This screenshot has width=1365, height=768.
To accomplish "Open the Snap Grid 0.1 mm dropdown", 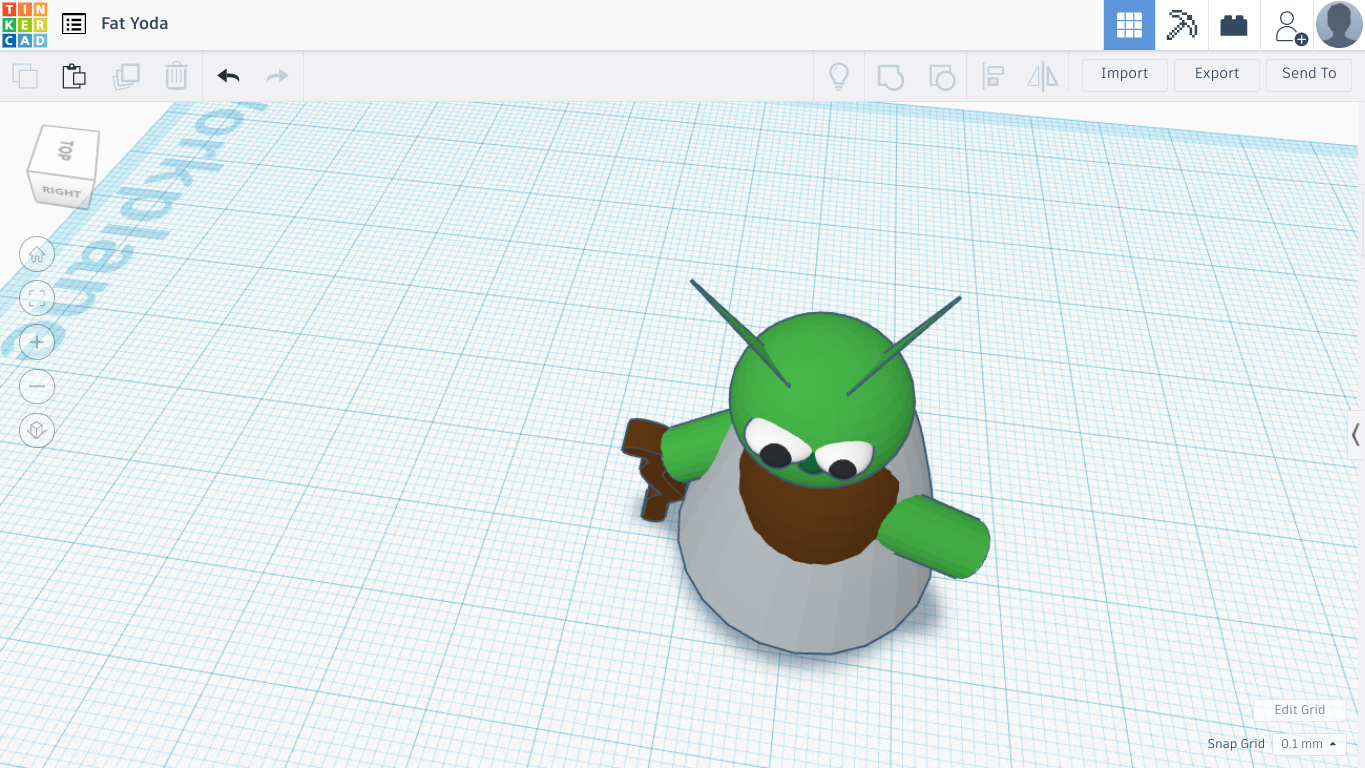I will pyautogui.click(x=1308, y=744).
